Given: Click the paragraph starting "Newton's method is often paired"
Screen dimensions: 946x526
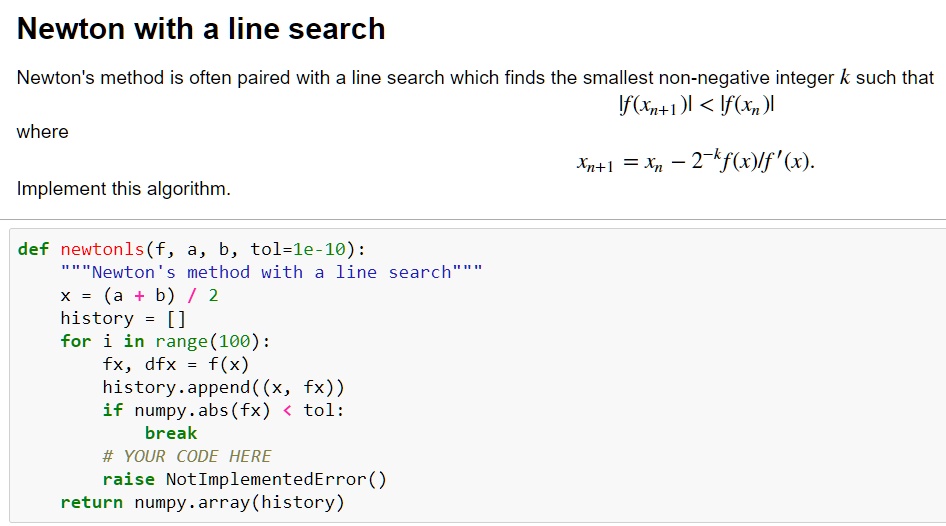Looking at the screenshot, I should [x=475, y=78].
